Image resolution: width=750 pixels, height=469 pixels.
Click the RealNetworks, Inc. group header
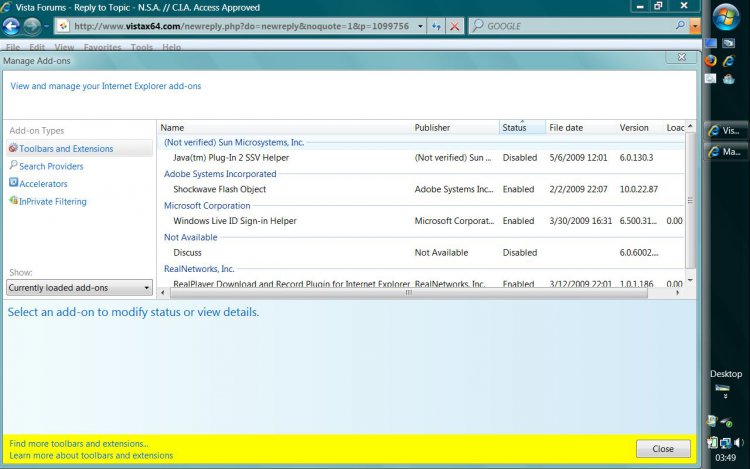click(199, 269)
